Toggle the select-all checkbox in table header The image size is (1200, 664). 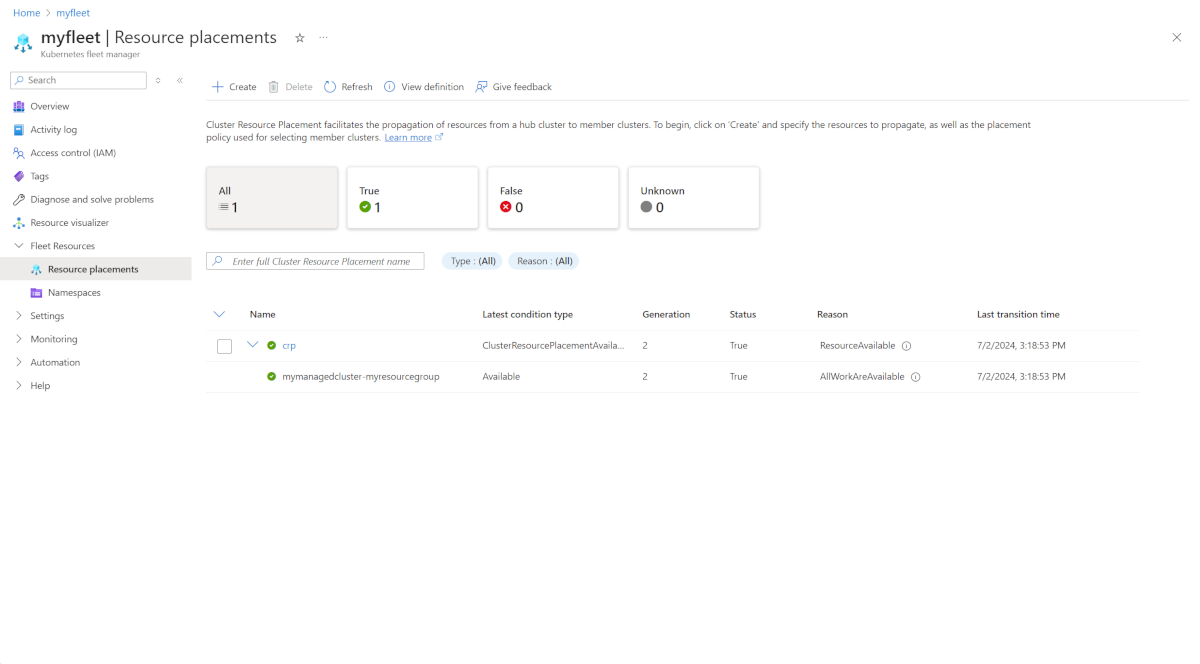pyautogui.click(x=220, y=314)
